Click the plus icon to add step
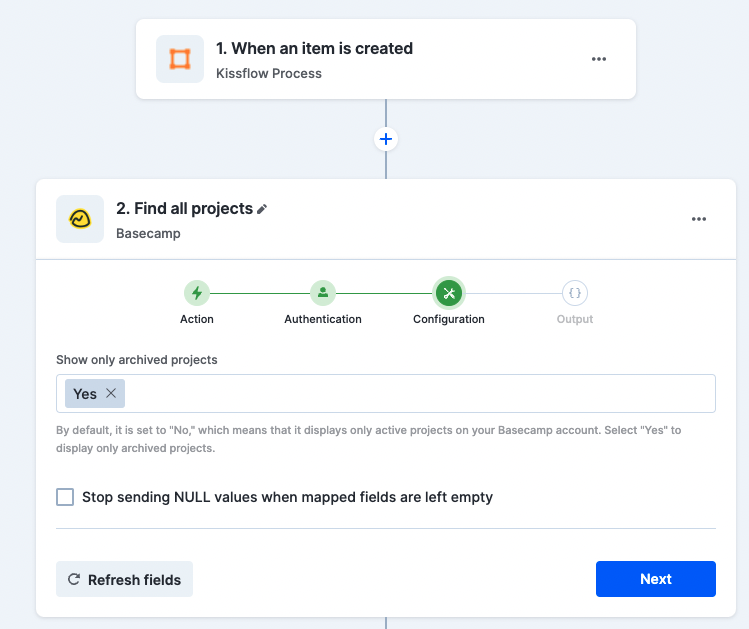Viewport: 749px width, 629px height. tap(386, 139)
